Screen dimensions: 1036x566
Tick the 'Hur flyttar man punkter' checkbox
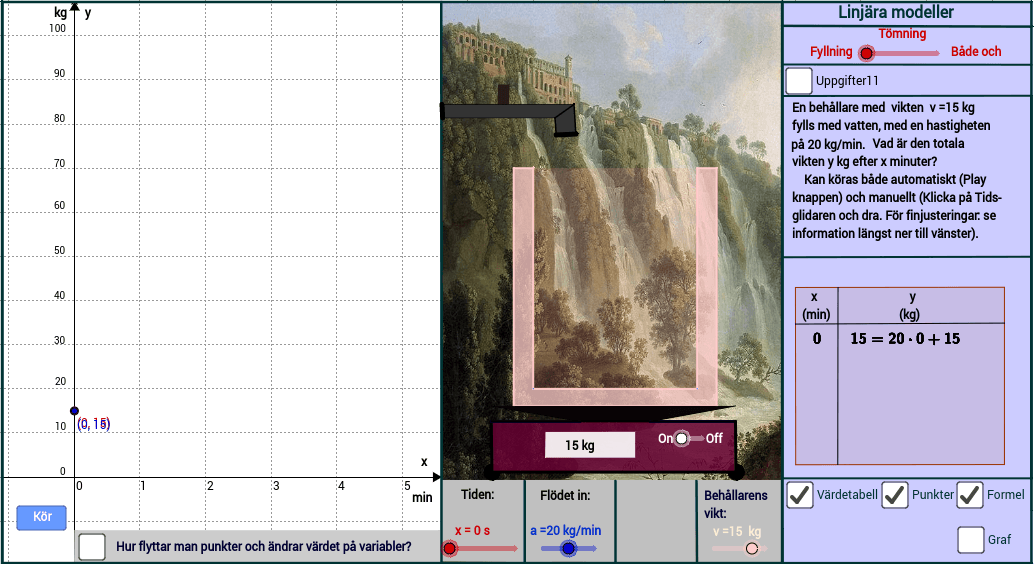91,547
